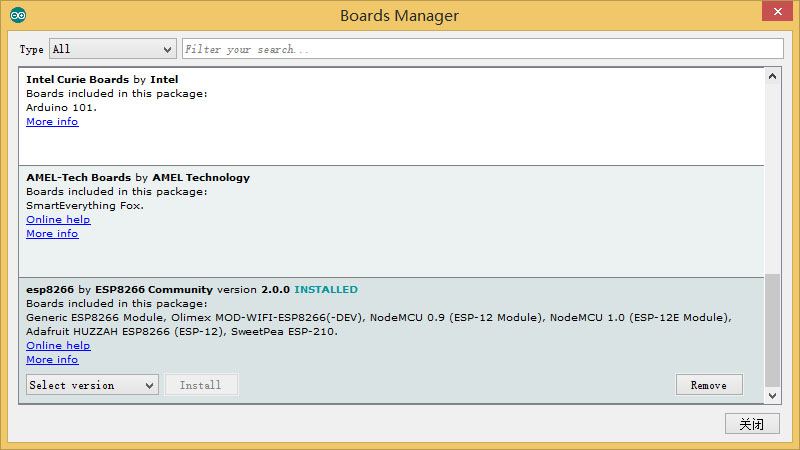Select the esp8266 by ESP8266 Community title
This screenshot has height=450, width=800.
pyautogui.click(x=119, y=289)
